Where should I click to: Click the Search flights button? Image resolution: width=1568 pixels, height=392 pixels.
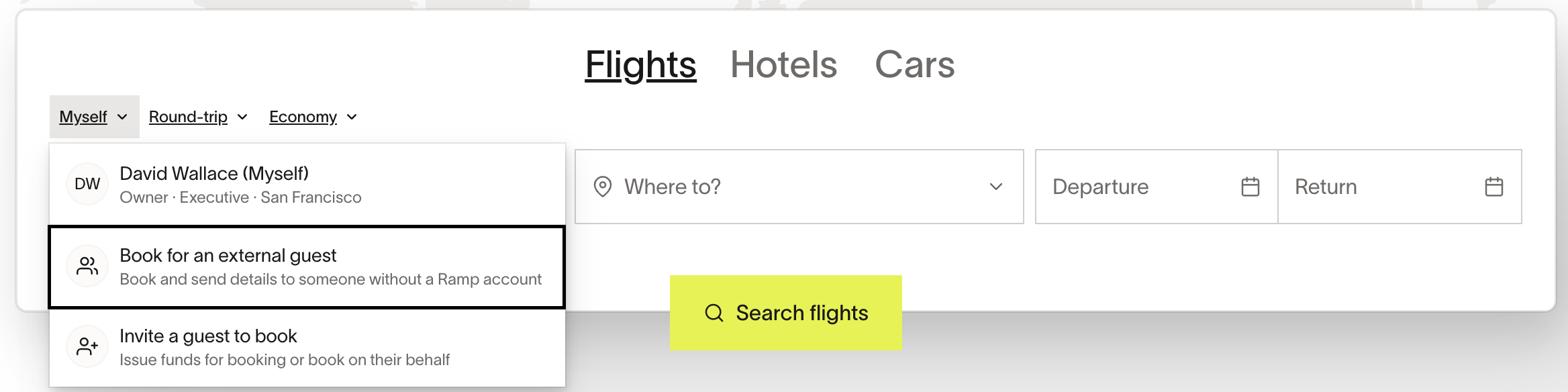(786, 313)
